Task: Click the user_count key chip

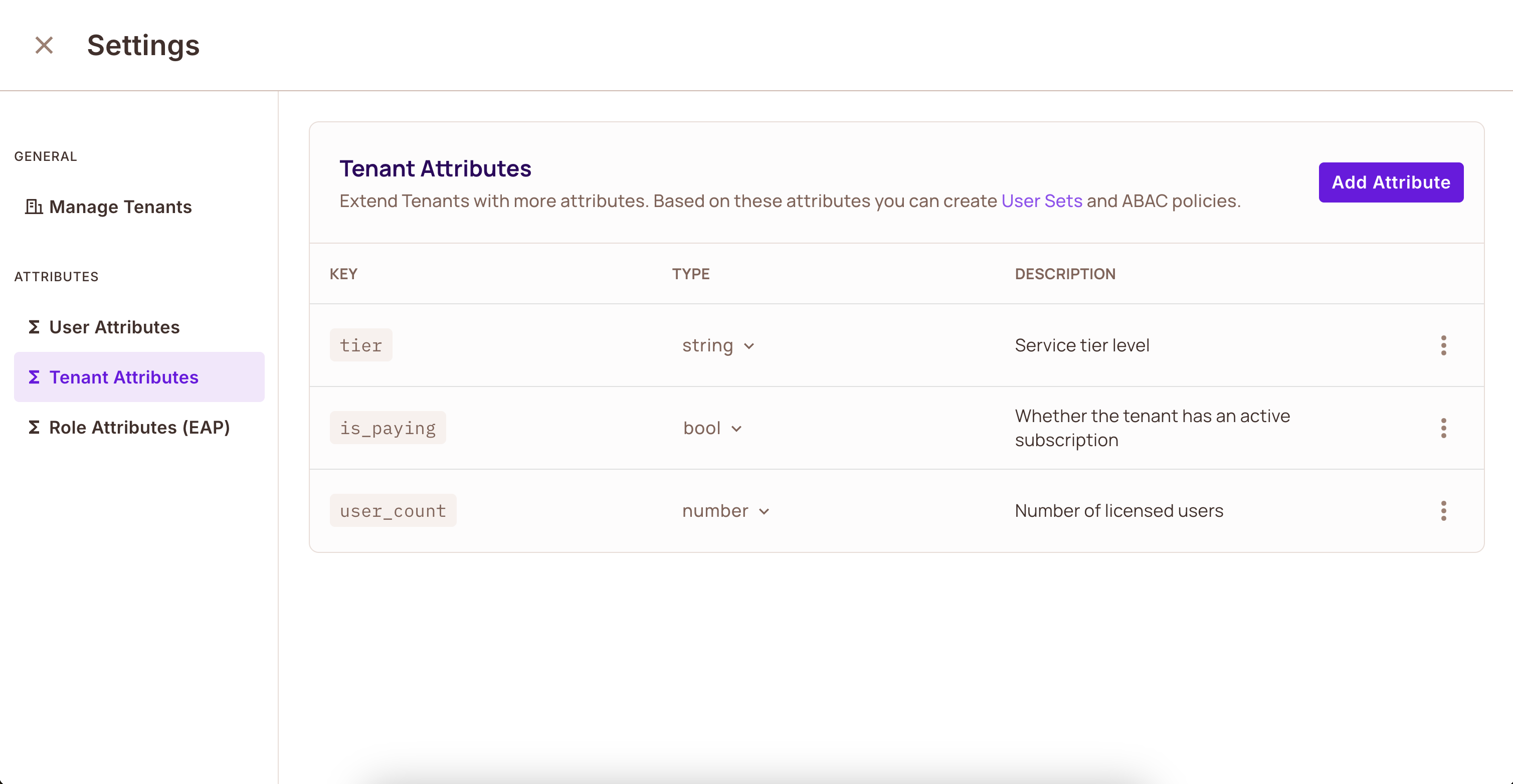Action: click(x=393, y=510)
